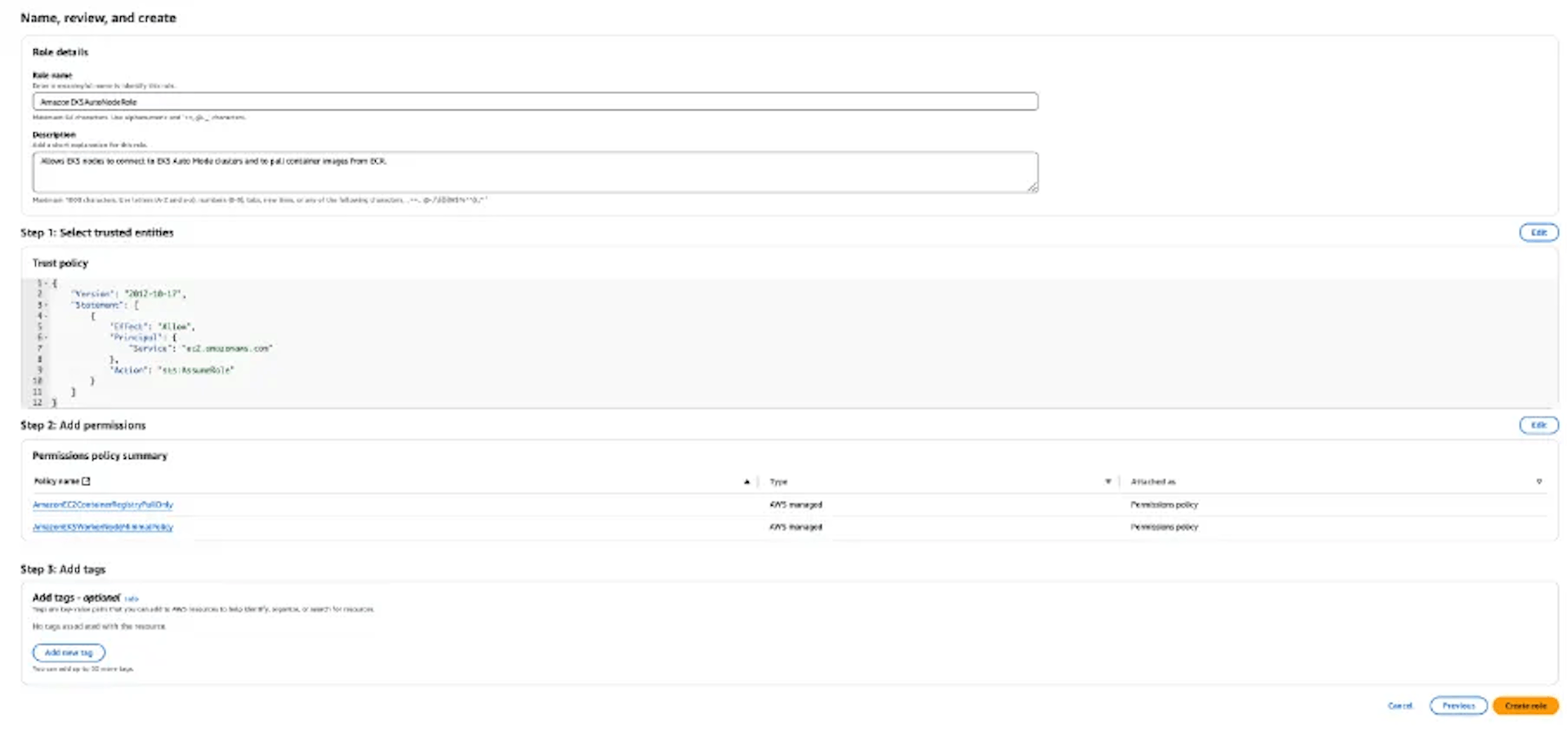Sort by the Attached as column arrow
The height and width of the screenshot is (732, 1568).
coord(1539,482)
